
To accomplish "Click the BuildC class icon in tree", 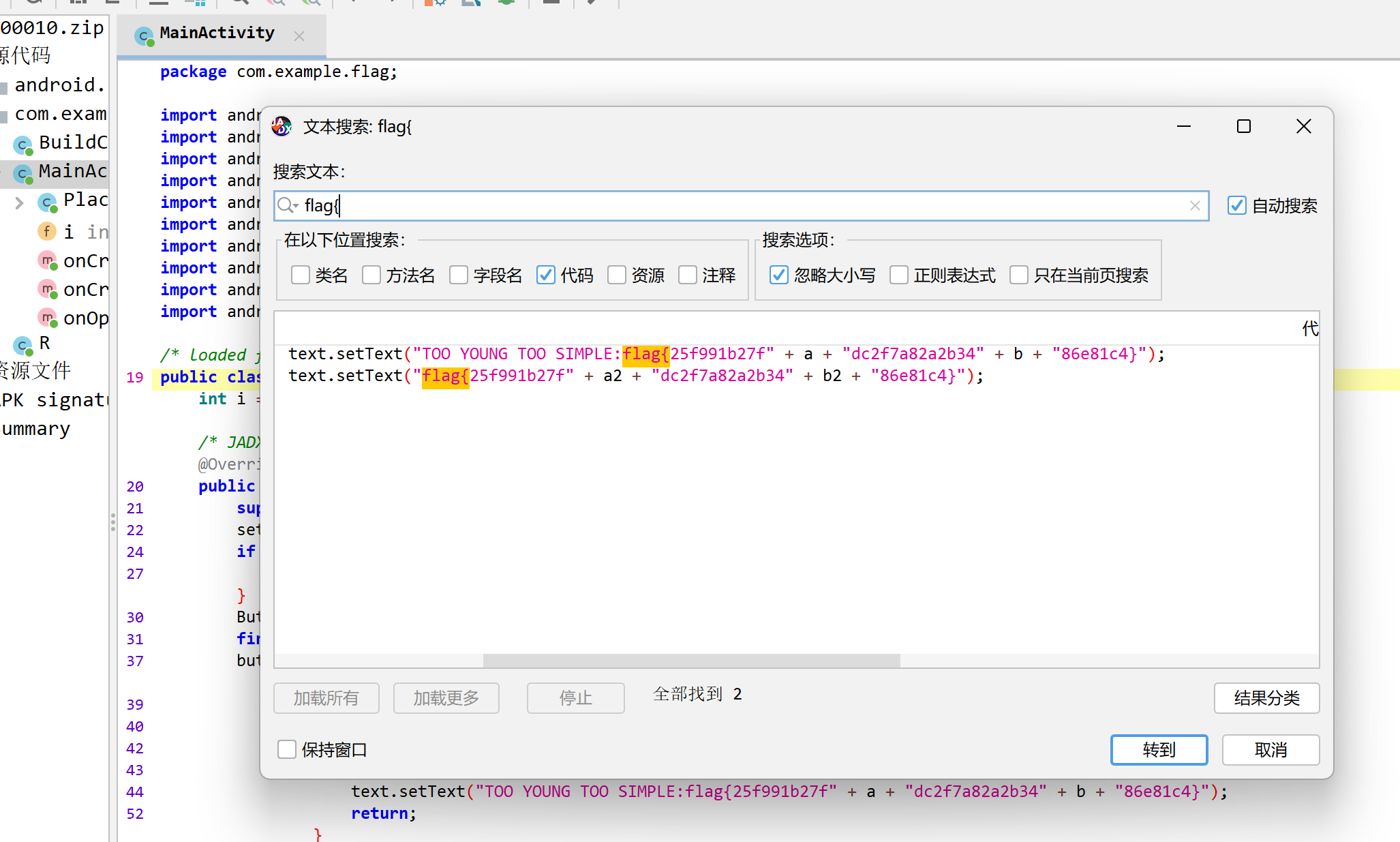I will click(x=23, y=145).
